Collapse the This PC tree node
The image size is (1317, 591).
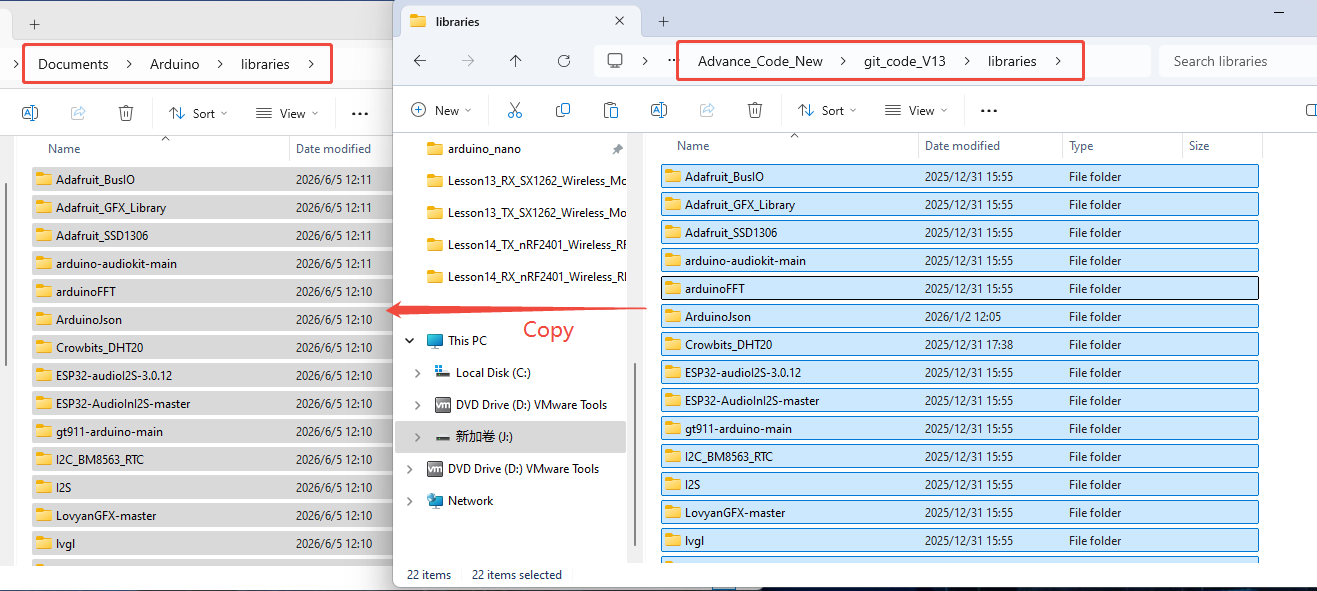click(410, 341)
